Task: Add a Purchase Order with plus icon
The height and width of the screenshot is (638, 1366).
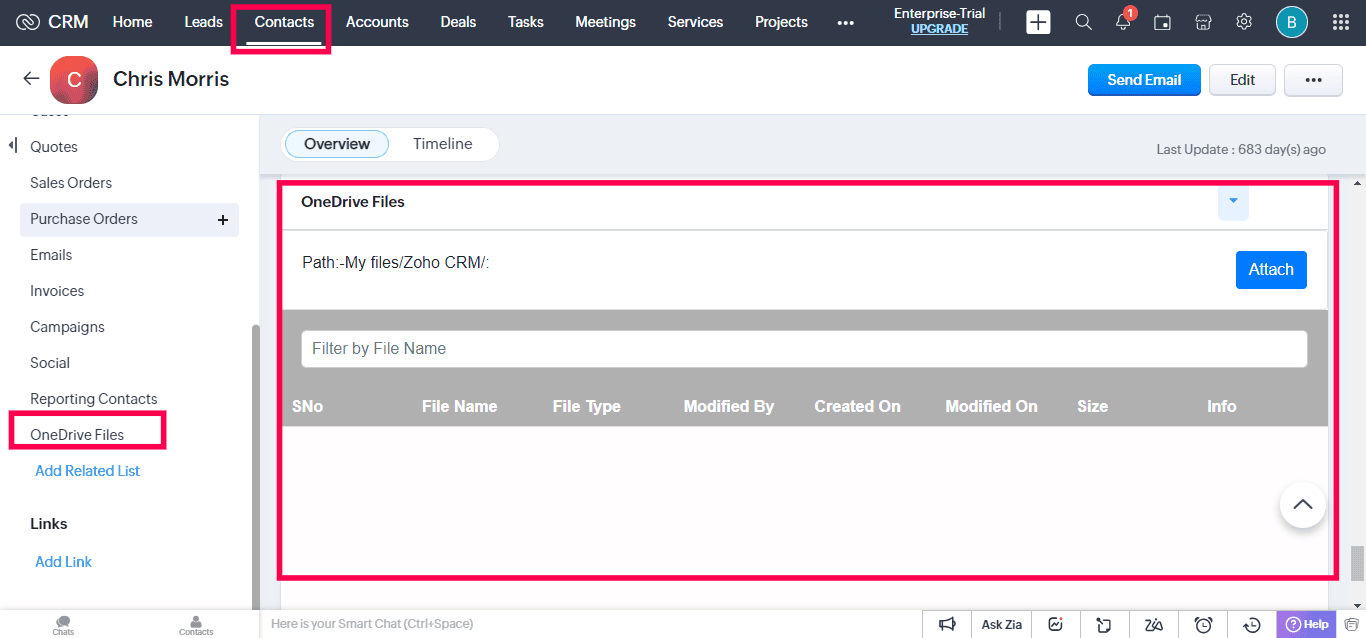Action: point(223,219)
